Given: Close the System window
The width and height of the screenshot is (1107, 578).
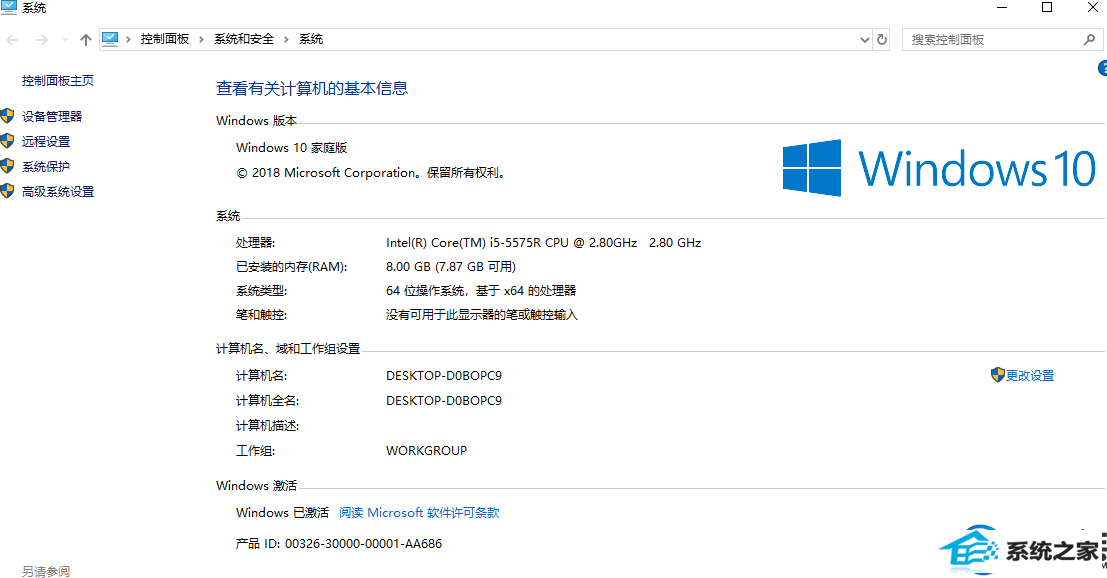Looking at the screenshot, I should pos(1092,8).
